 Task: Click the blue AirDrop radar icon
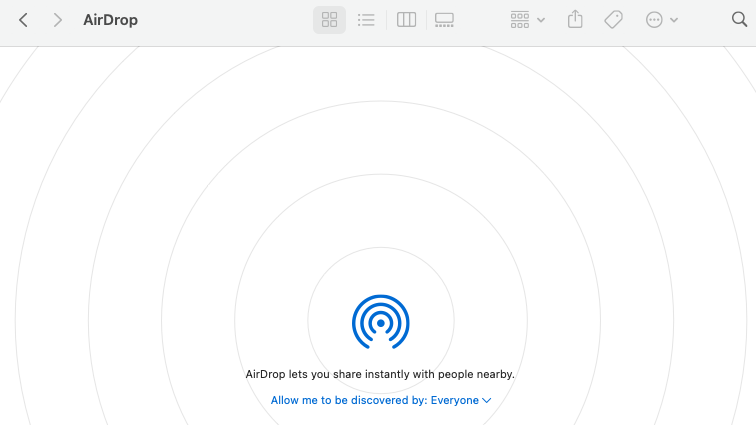pyautogui.click(x=380, y=321)
